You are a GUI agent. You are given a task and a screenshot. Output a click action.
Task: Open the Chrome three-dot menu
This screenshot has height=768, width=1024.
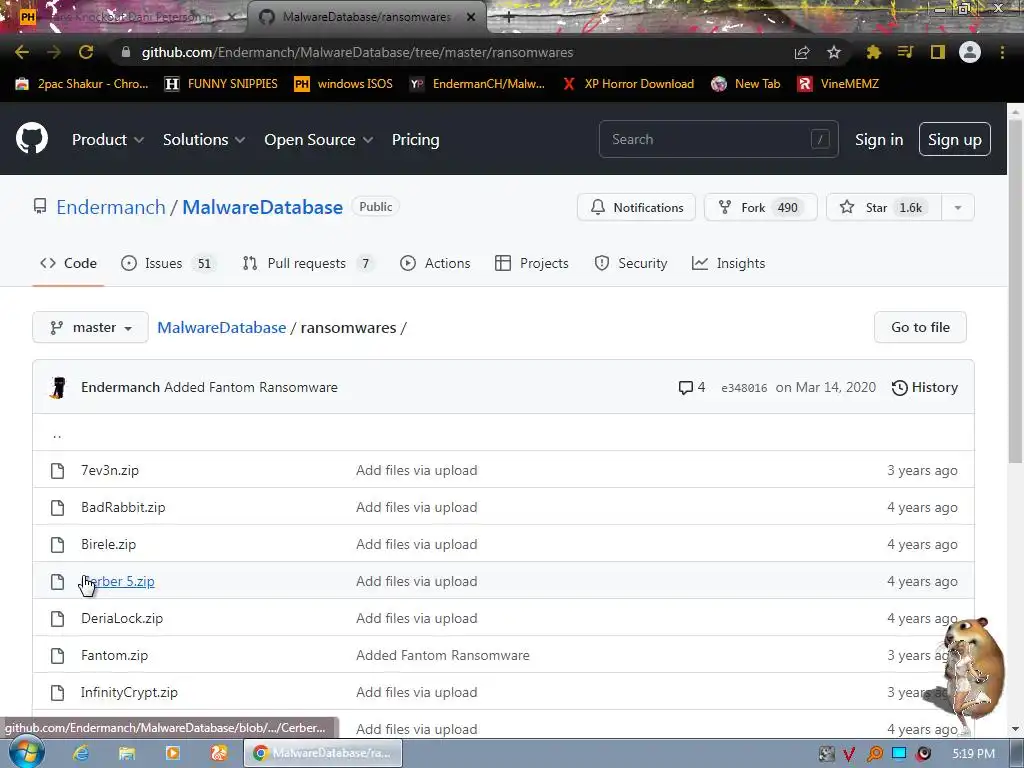coord(1002,52)
